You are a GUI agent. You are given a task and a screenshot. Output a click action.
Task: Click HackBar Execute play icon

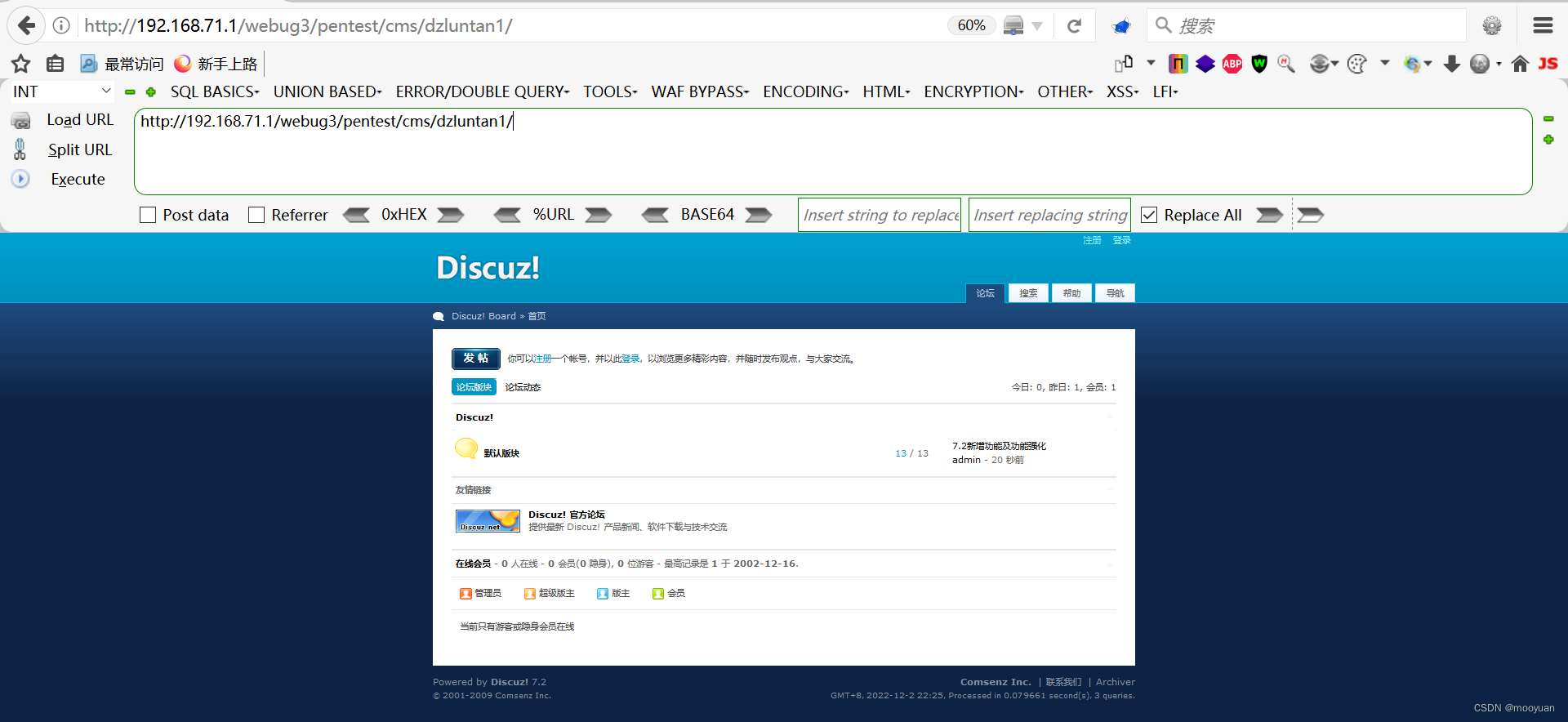click(x=20, y=179)
